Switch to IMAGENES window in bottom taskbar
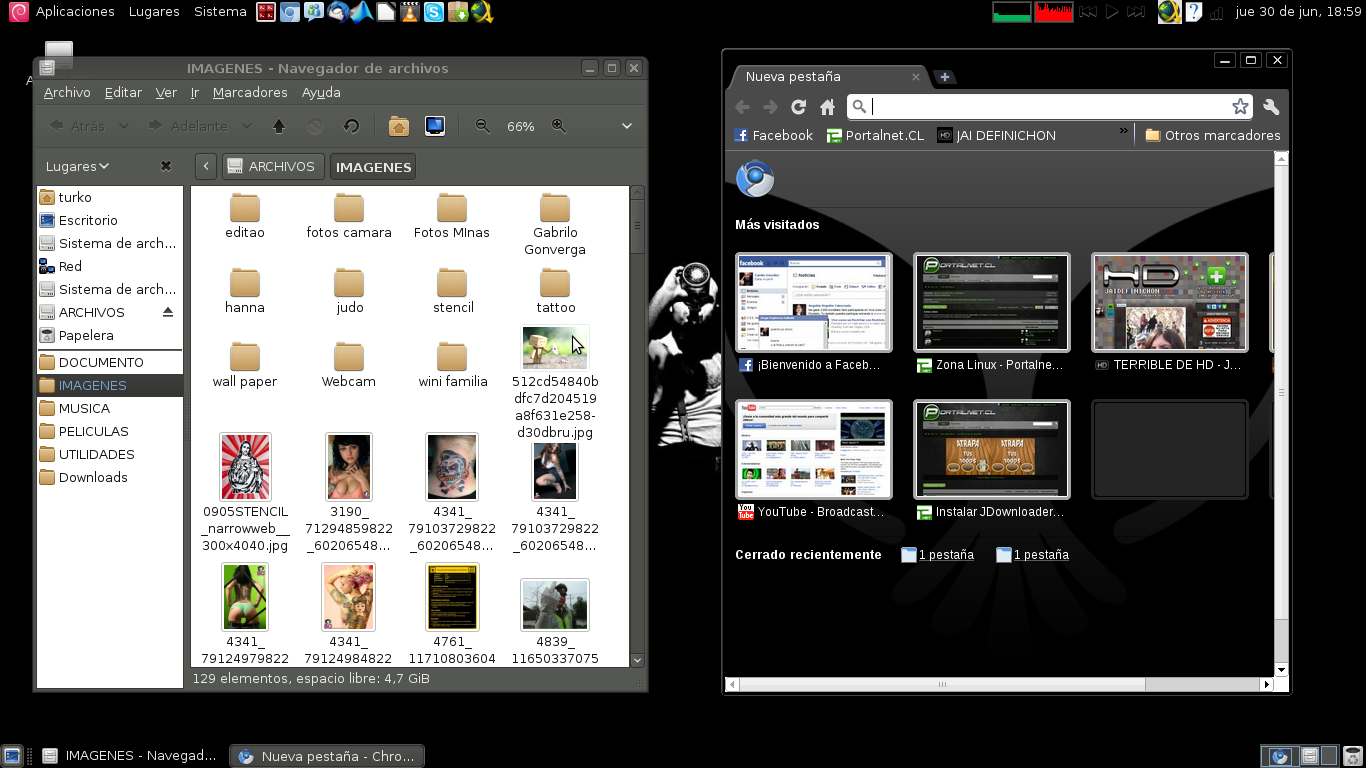 130,756
